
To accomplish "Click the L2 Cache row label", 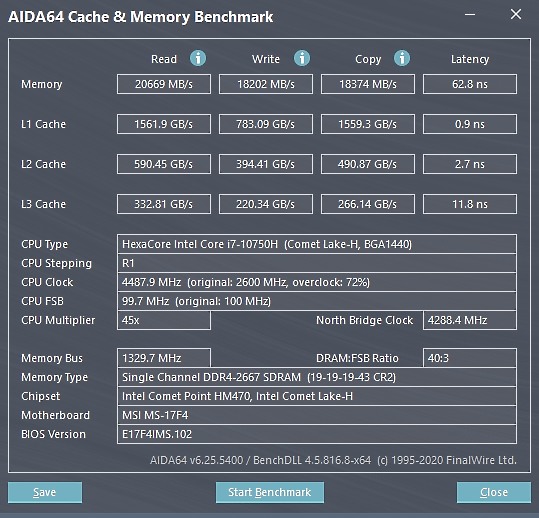I will point(43,164).
